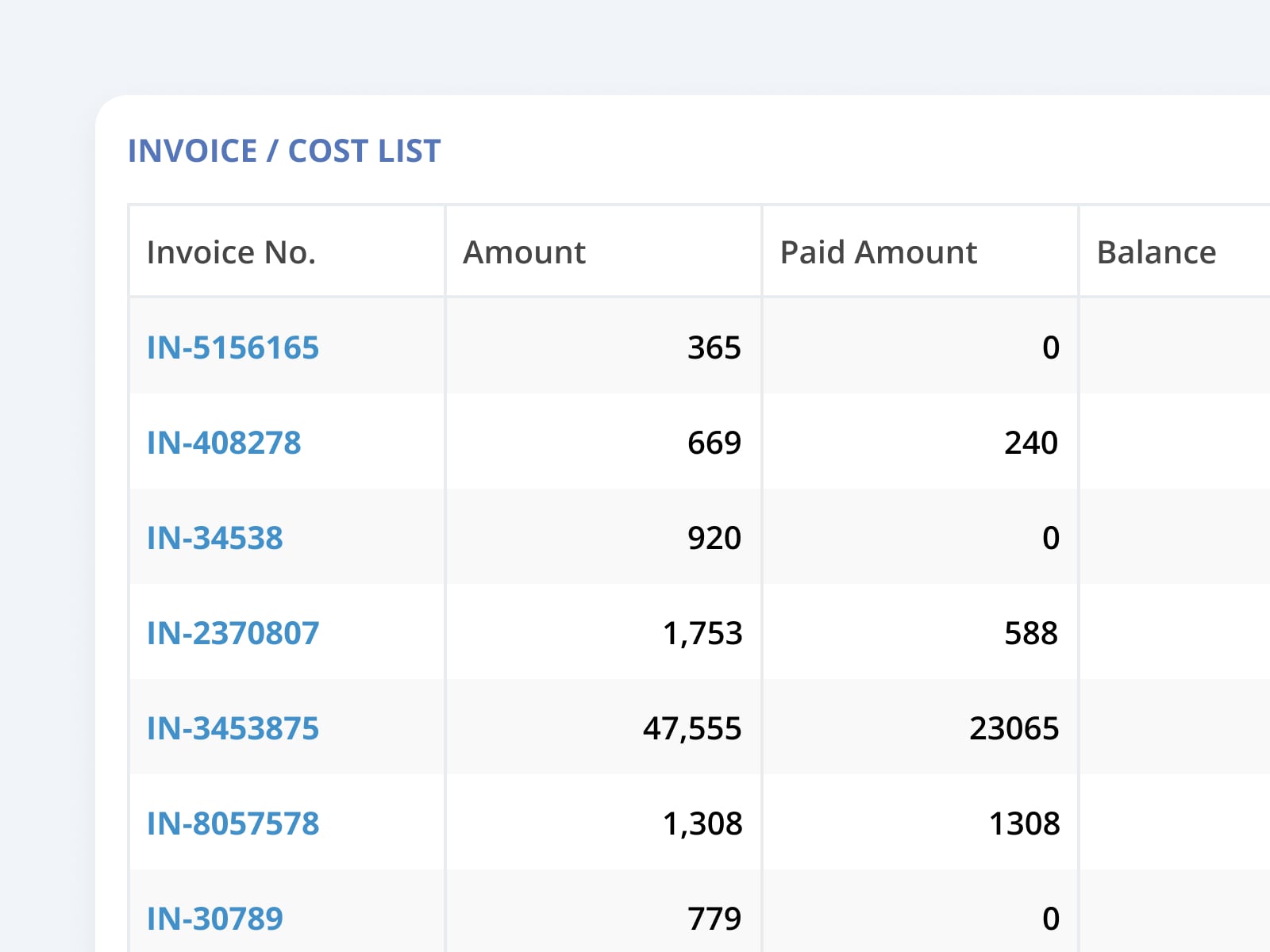This screenshot has width=1270, height=952.
Task: Open invoice IN-5156165
Action: tap(233, 347)
